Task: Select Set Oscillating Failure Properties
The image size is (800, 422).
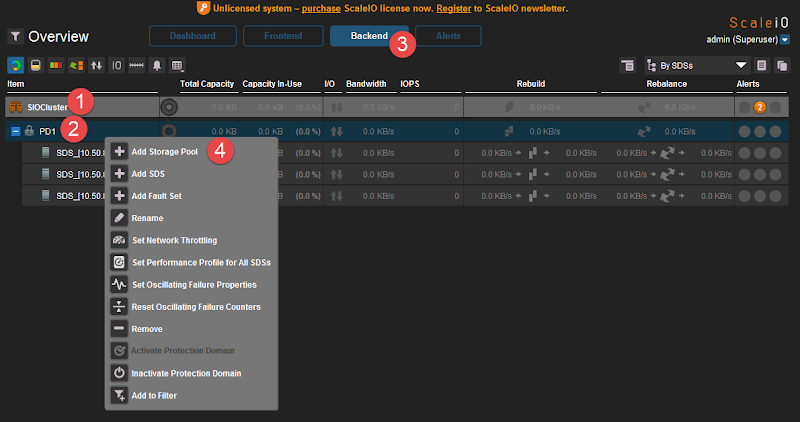Action: point(194,284)
